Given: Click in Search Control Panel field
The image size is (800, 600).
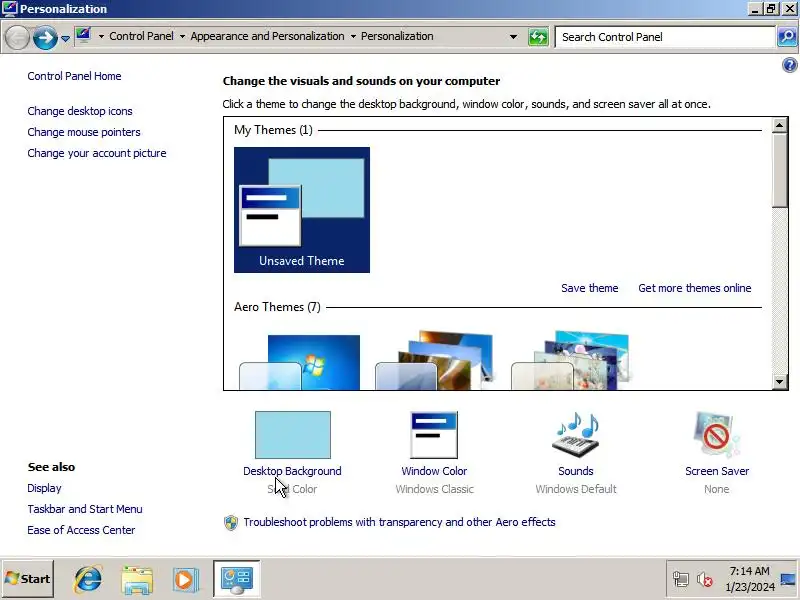Looking at the screenshot, I should (665, 37).
